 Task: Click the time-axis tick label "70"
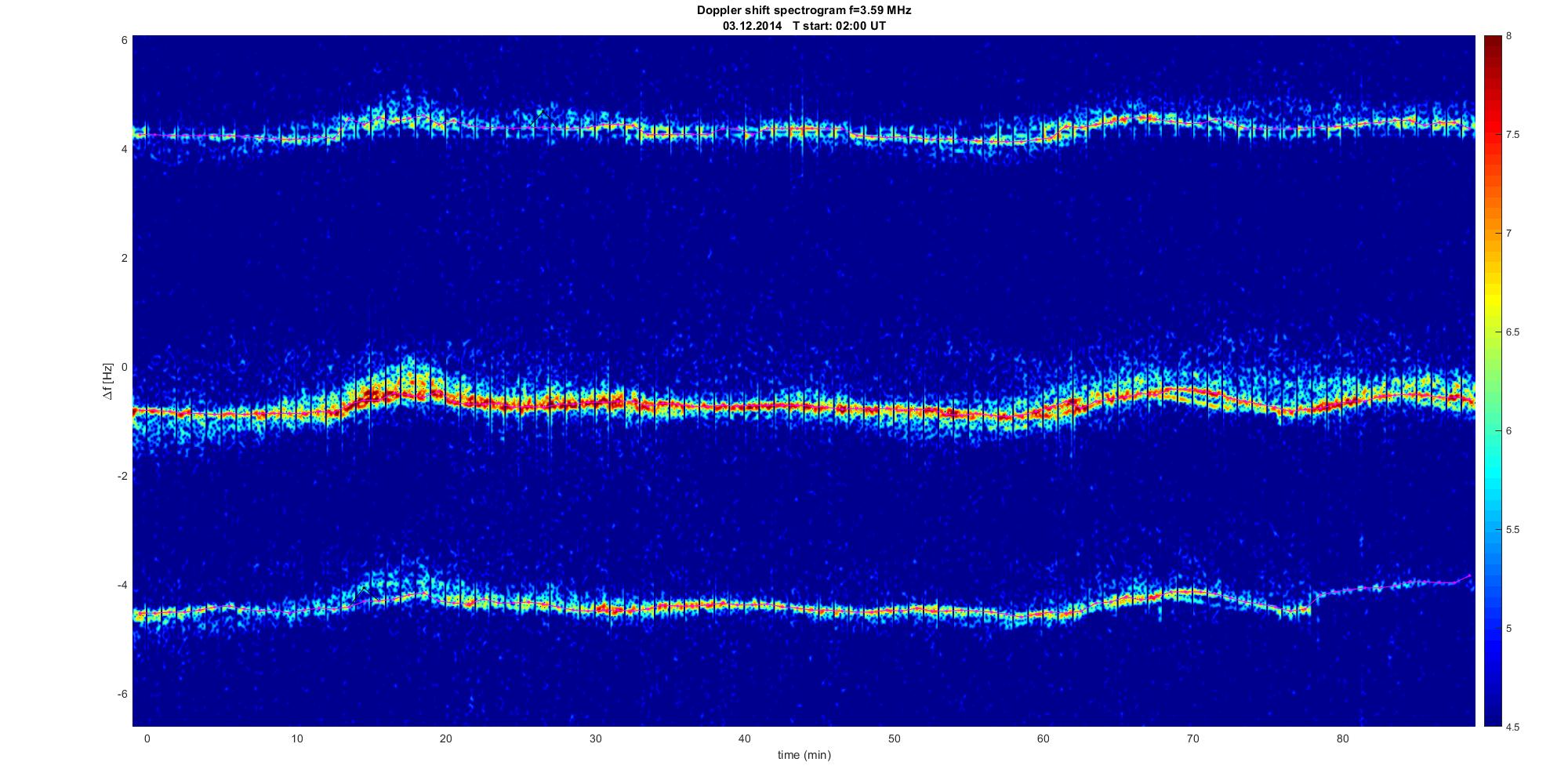[x=1192, y=738]
